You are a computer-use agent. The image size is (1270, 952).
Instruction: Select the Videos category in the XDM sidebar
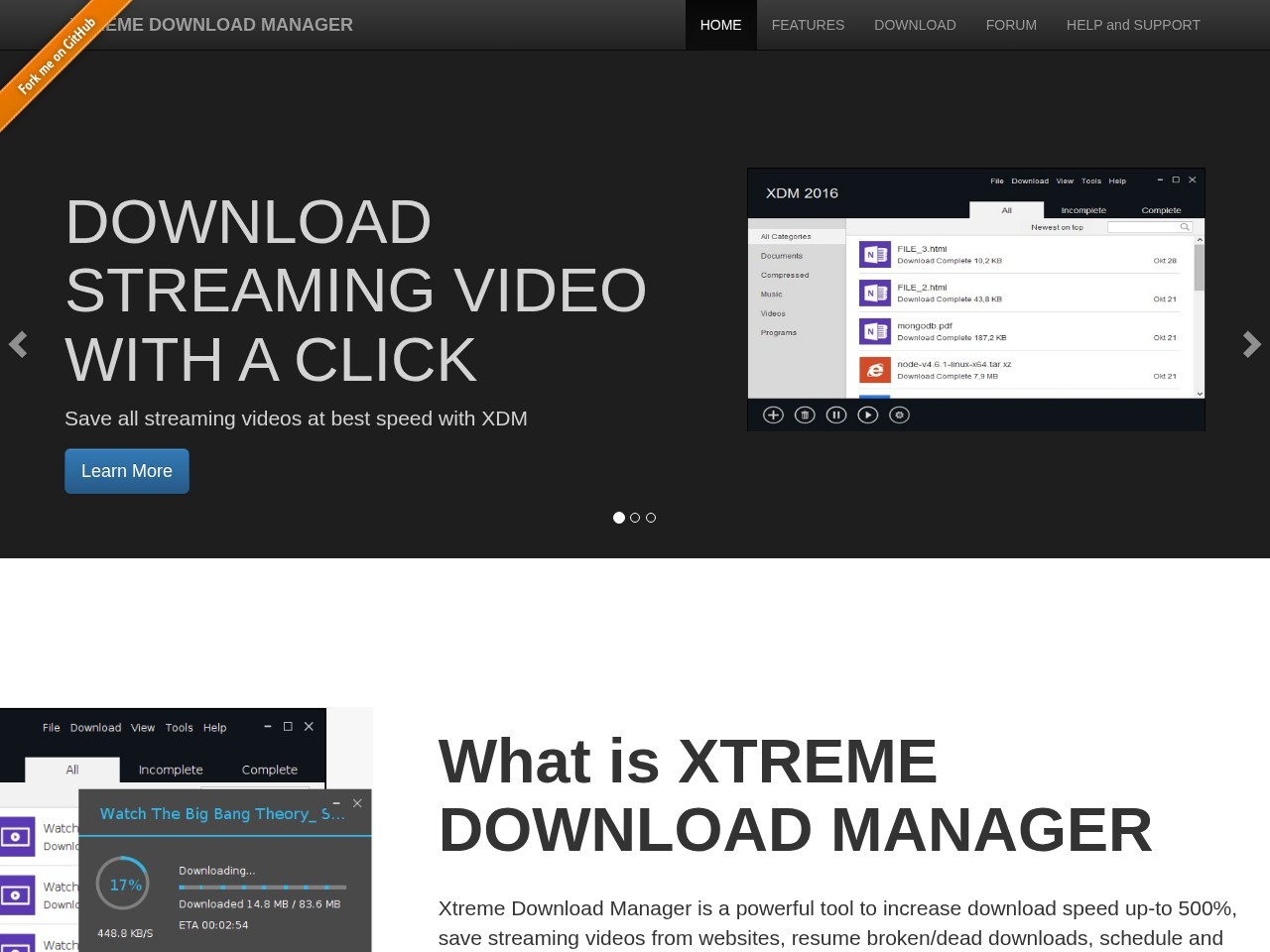tap(772, 313)
